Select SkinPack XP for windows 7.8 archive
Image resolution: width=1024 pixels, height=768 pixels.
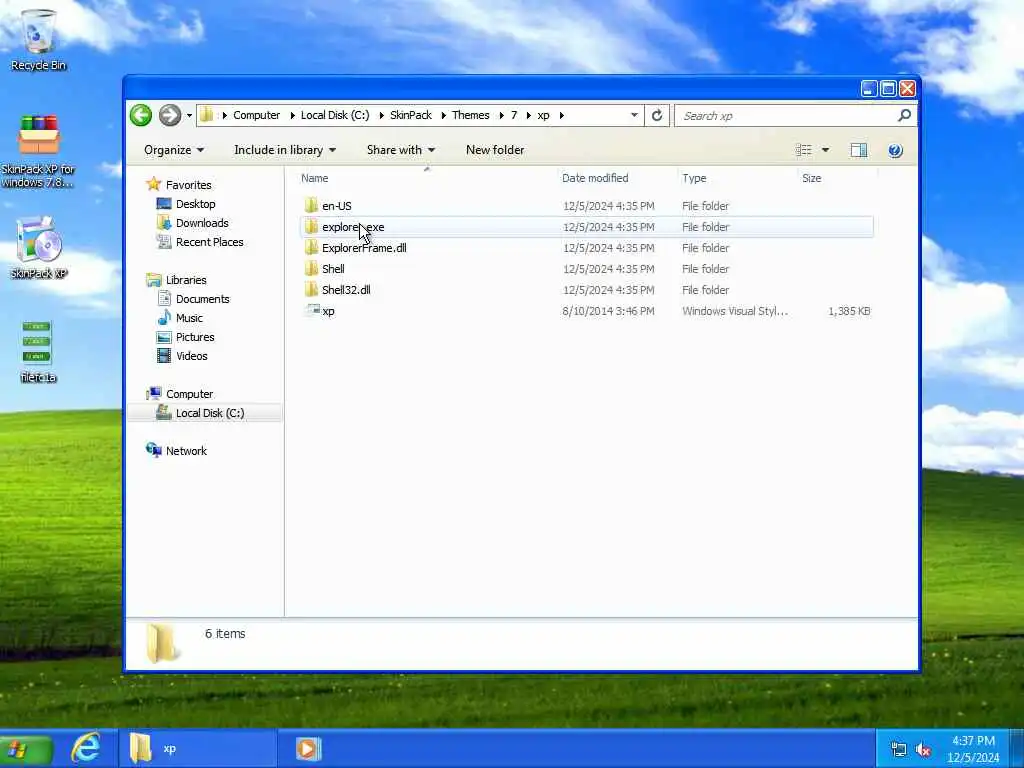38,152
